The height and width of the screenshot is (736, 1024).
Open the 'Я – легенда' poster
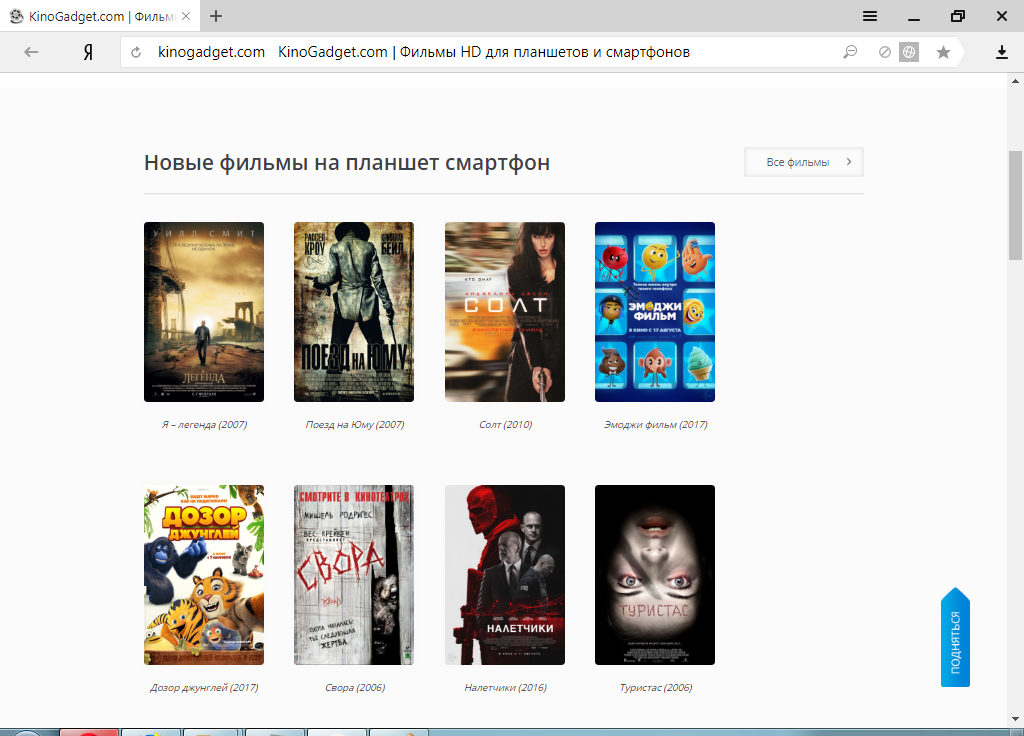coord(204,312)
